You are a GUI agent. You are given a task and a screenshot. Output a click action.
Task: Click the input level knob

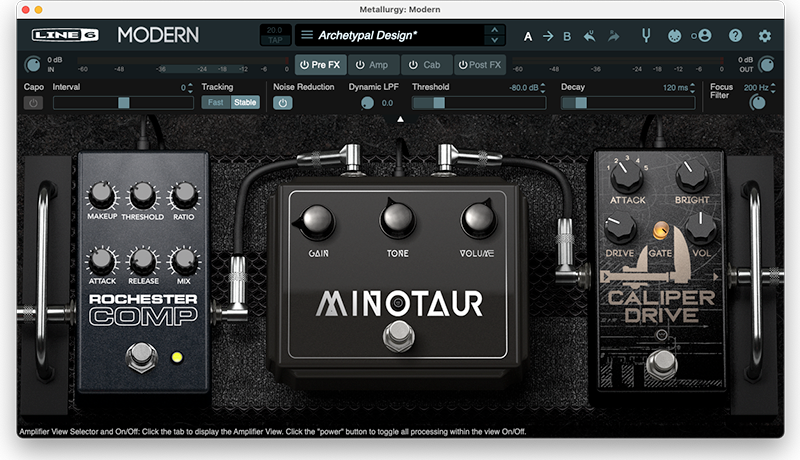pyautogui.click(x=33, y=65)
